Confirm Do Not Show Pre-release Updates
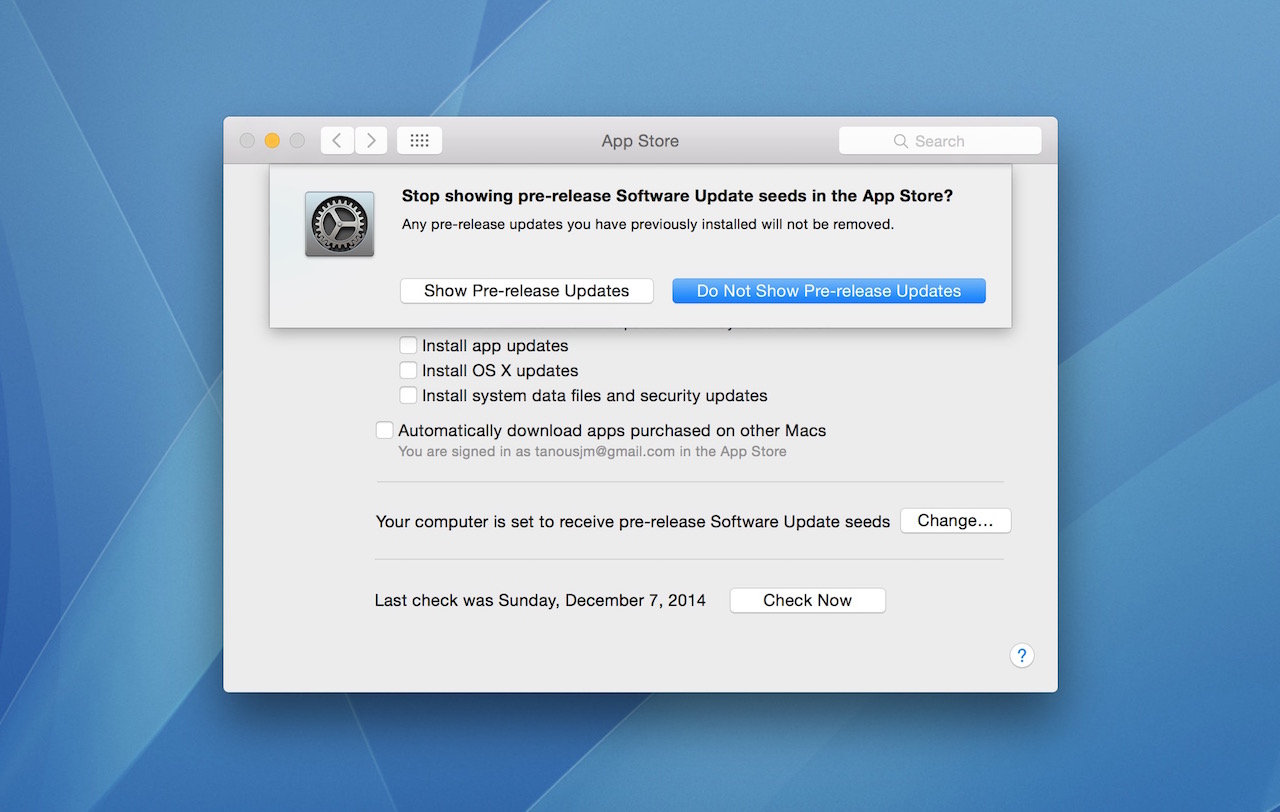 pos(829,291)
